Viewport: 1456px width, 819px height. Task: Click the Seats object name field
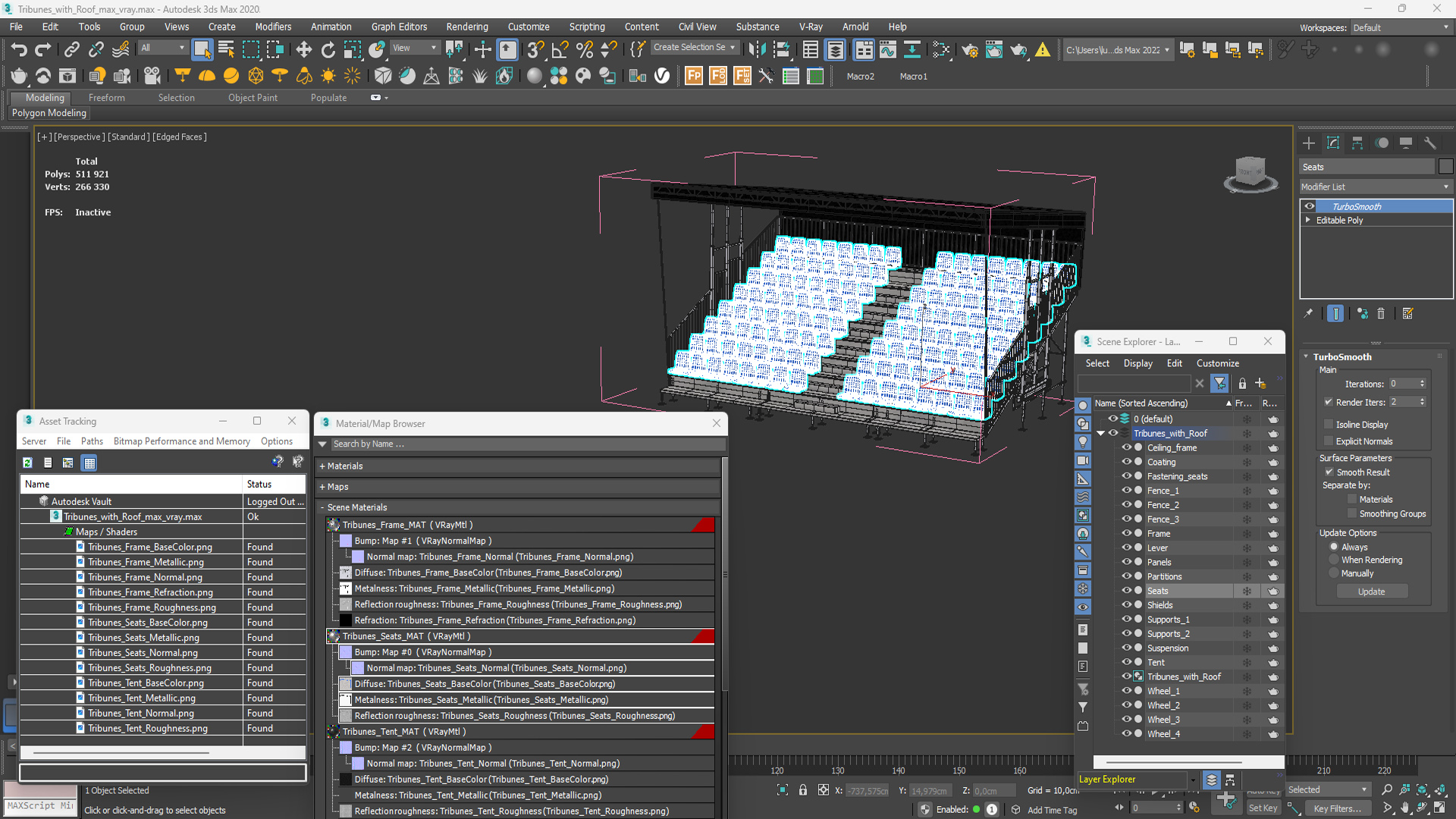pos(1367,167)
